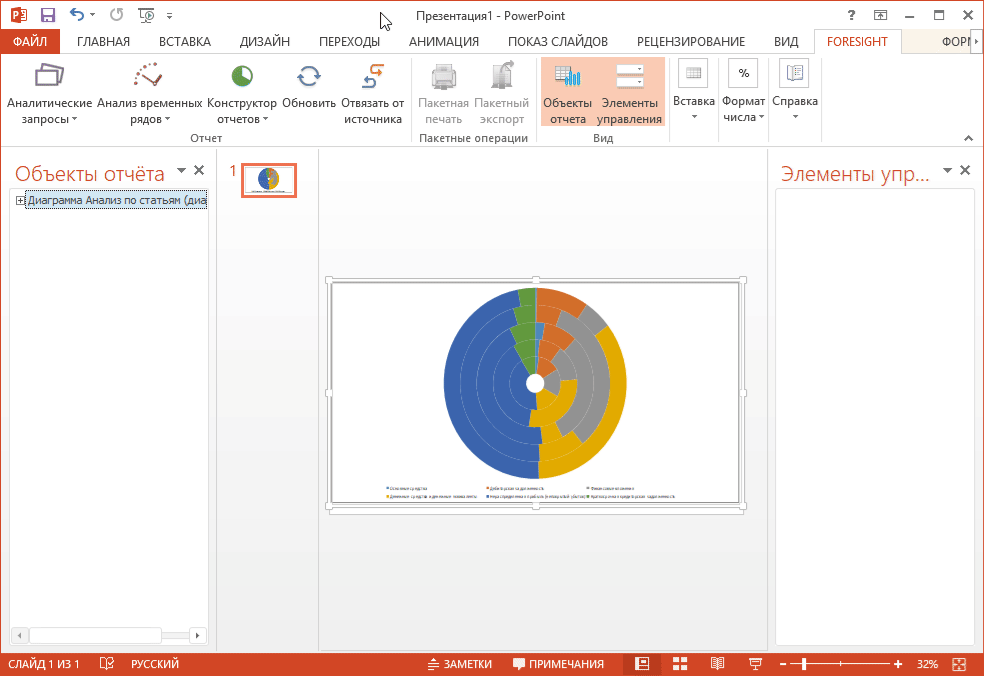Open Элементы упр... panel options dropdown arrow
The image size is (984, 676).
(x=947, y=171)
